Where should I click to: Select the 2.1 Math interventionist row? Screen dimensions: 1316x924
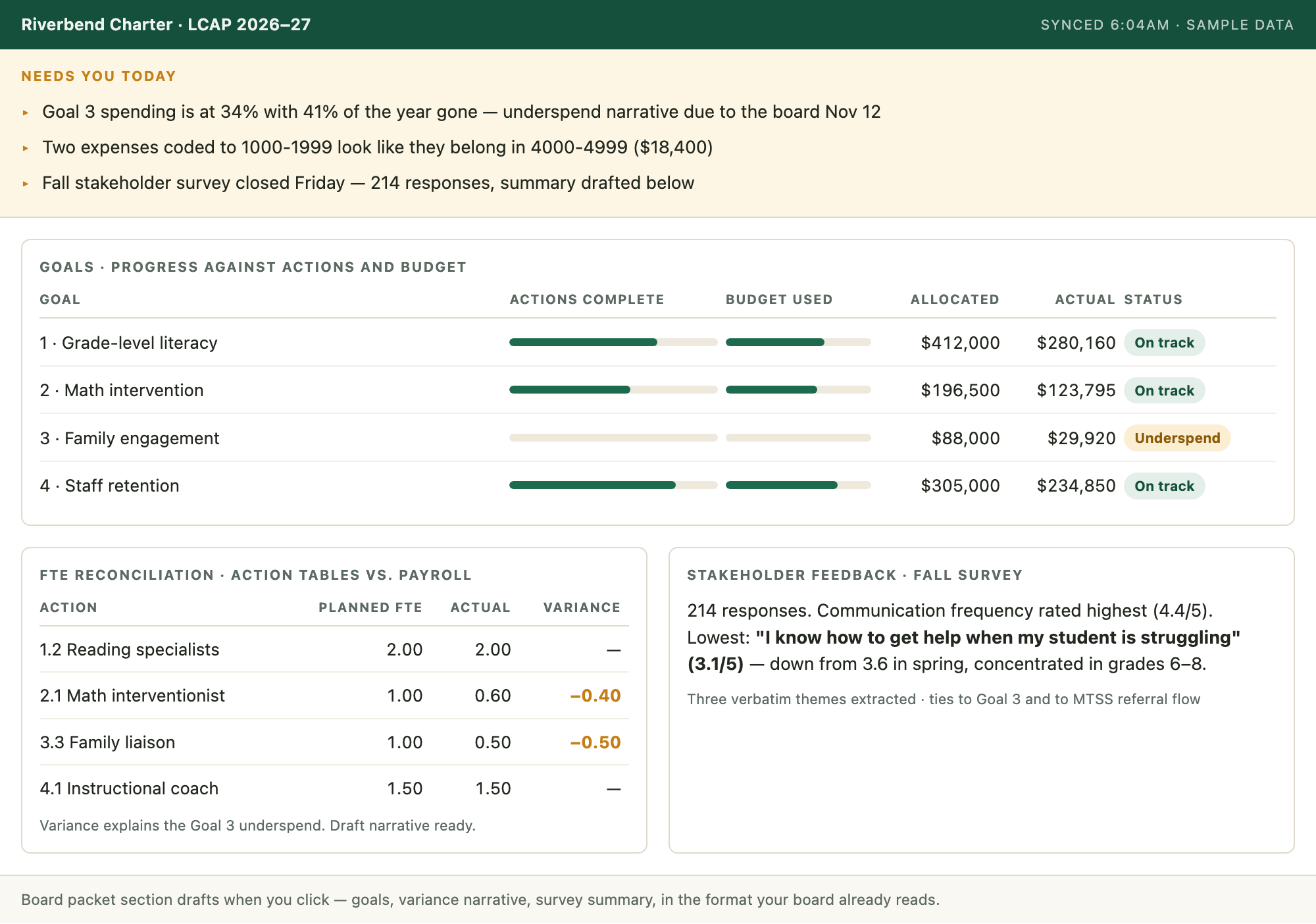(334, 696)
